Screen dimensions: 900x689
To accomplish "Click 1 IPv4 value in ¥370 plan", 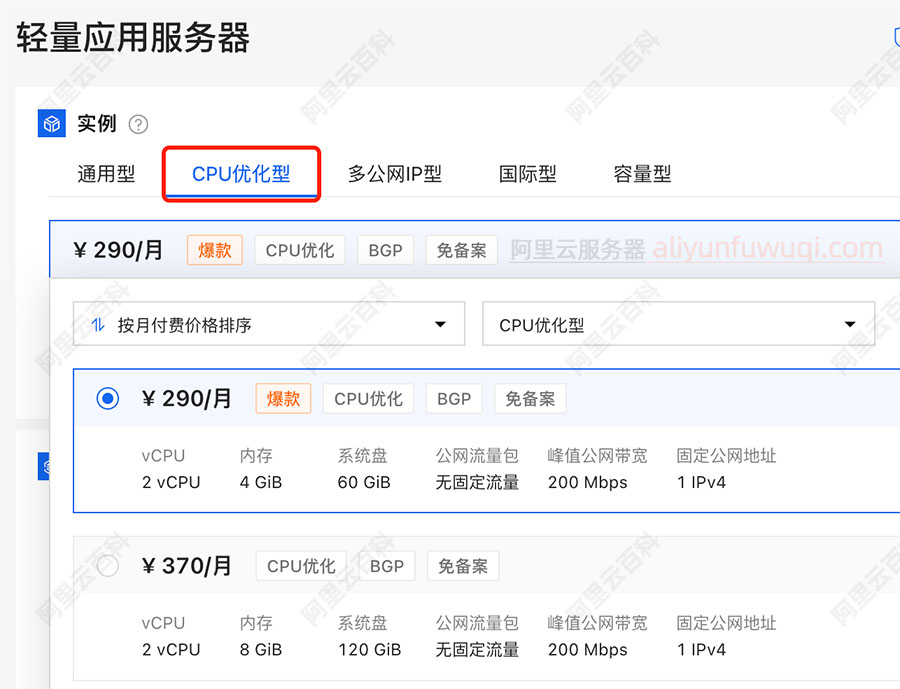I will [x=701, y=650].
